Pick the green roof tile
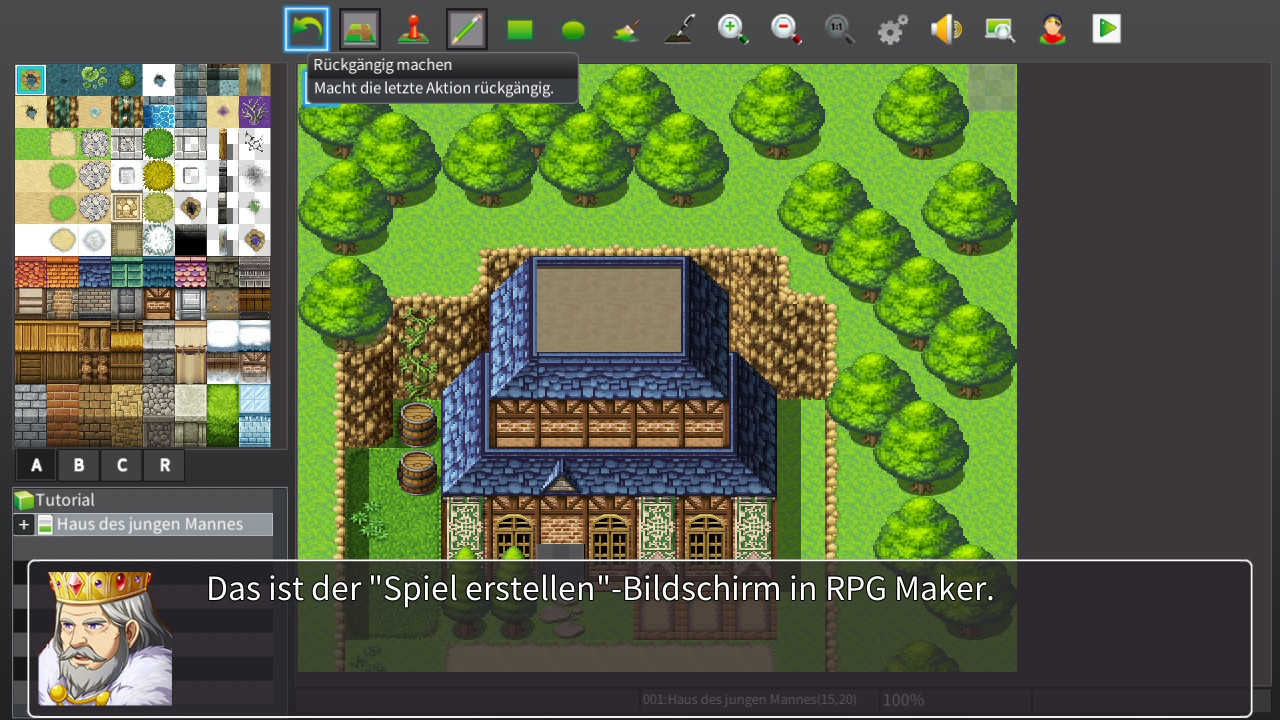 point(126,272)
